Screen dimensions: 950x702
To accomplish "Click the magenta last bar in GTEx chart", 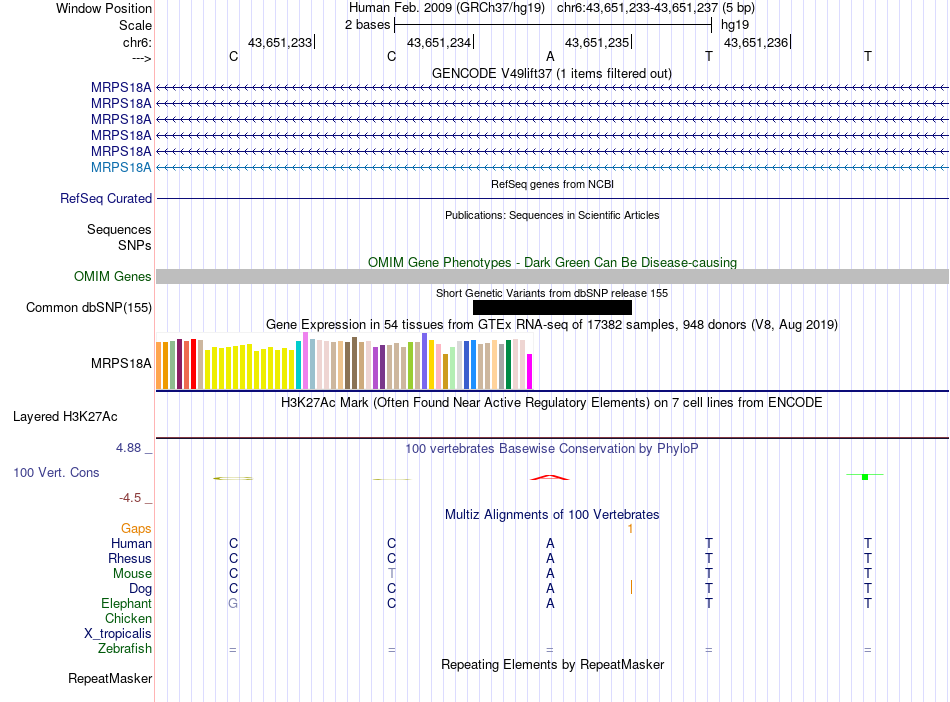I will [x=530, y=371].
